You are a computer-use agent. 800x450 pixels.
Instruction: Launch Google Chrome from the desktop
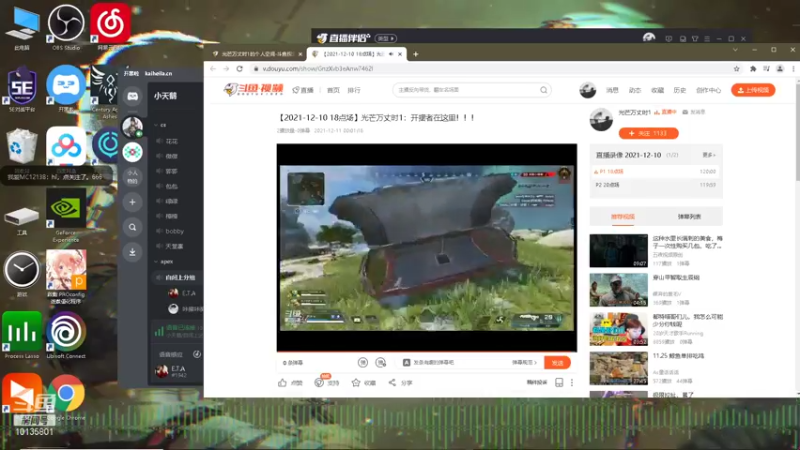click(x=66, y=395)
